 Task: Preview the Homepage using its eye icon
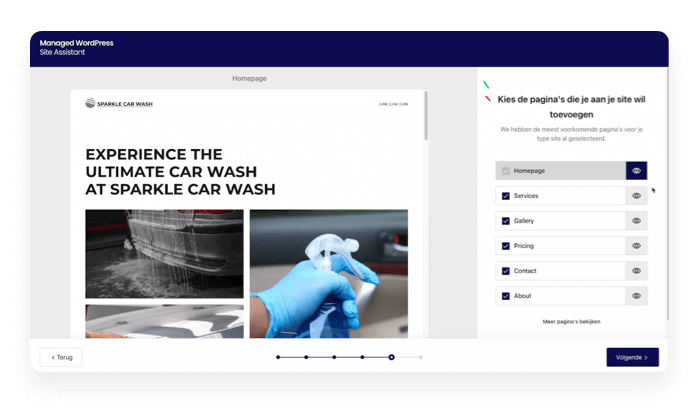pyautogui.click(x=636, y=171)
